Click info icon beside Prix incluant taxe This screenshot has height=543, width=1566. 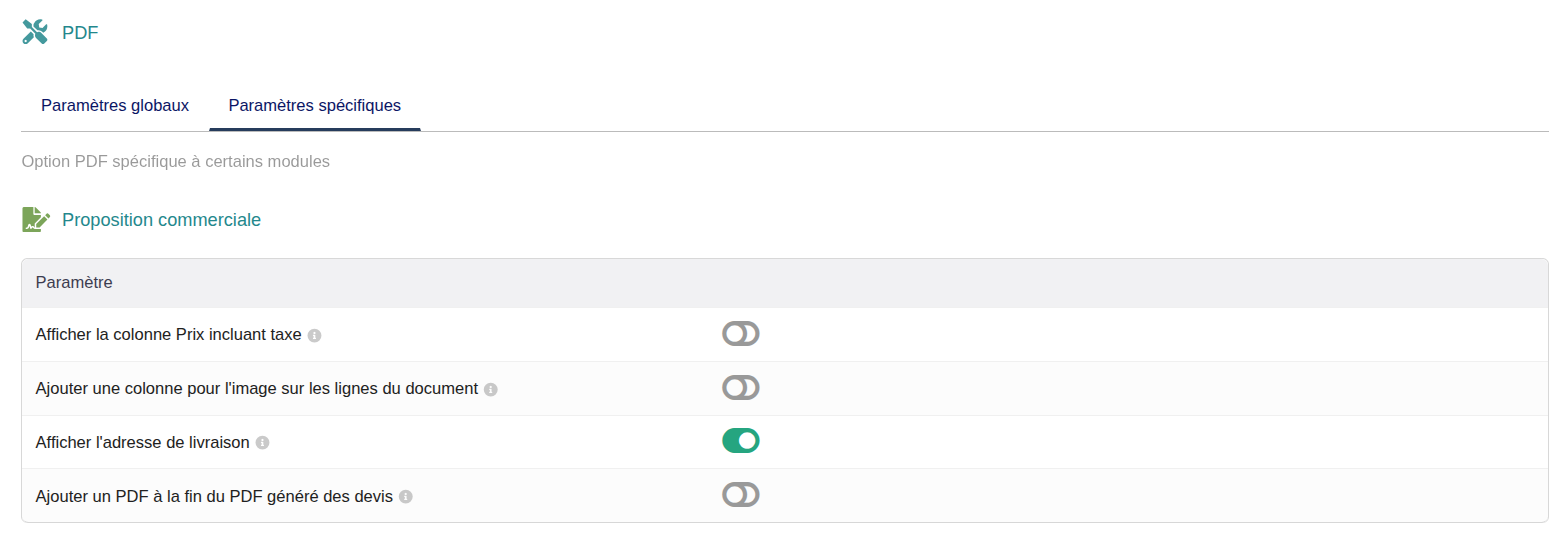[314, 336]
